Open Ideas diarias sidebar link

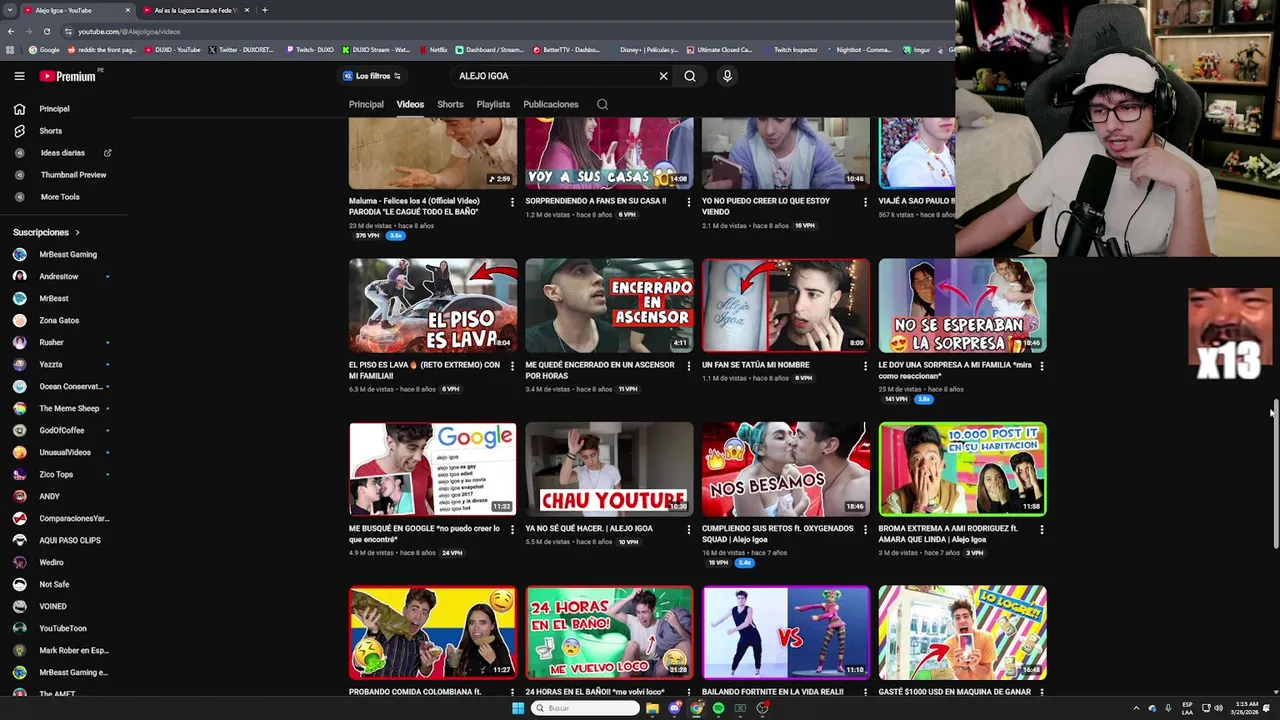pyautogui.click(x=64, y=153)
